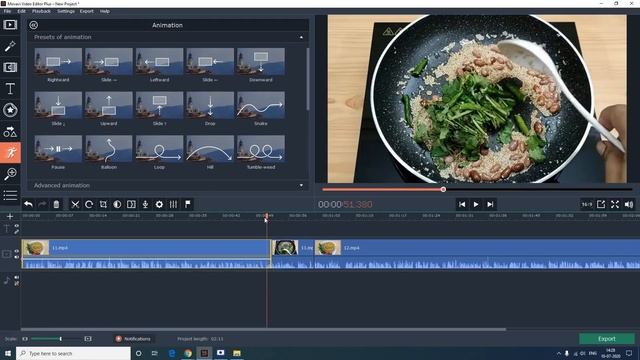This screenshot has width=640, height=360.
Task: Select the Snake animation preset
Action: [261, 109]
